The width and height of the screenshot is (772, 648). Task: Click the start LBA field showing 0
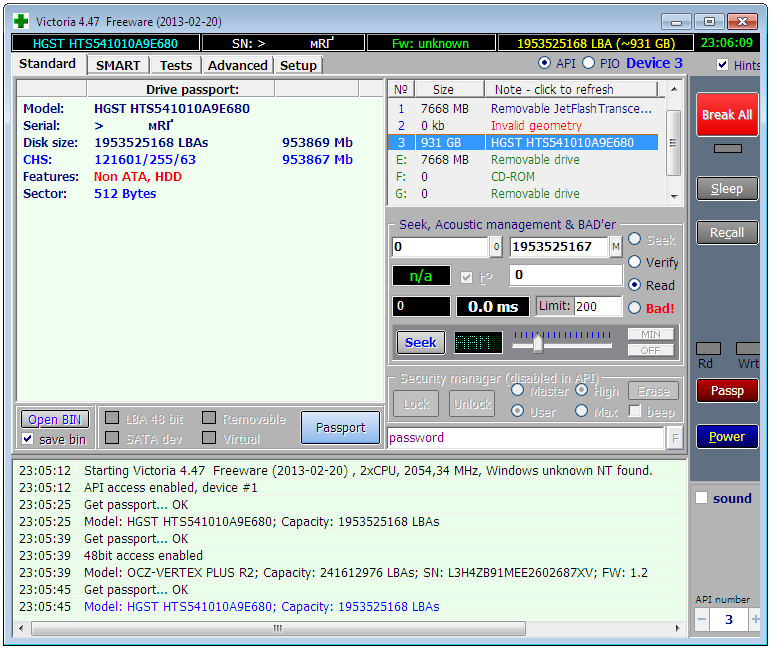point(440,247)
